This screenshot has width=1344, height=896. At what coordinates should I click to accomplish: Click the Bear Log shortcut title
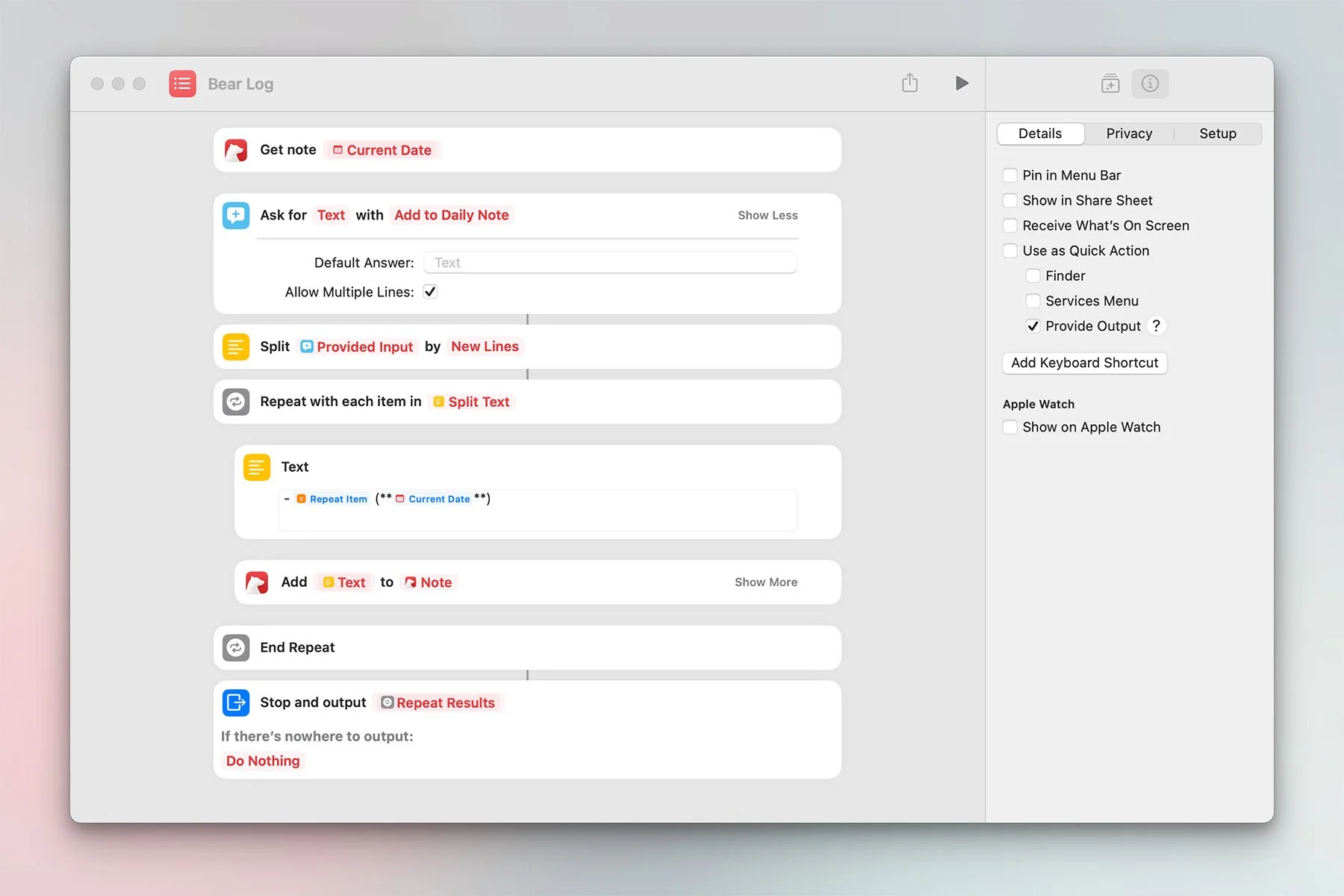coord(240,84)
